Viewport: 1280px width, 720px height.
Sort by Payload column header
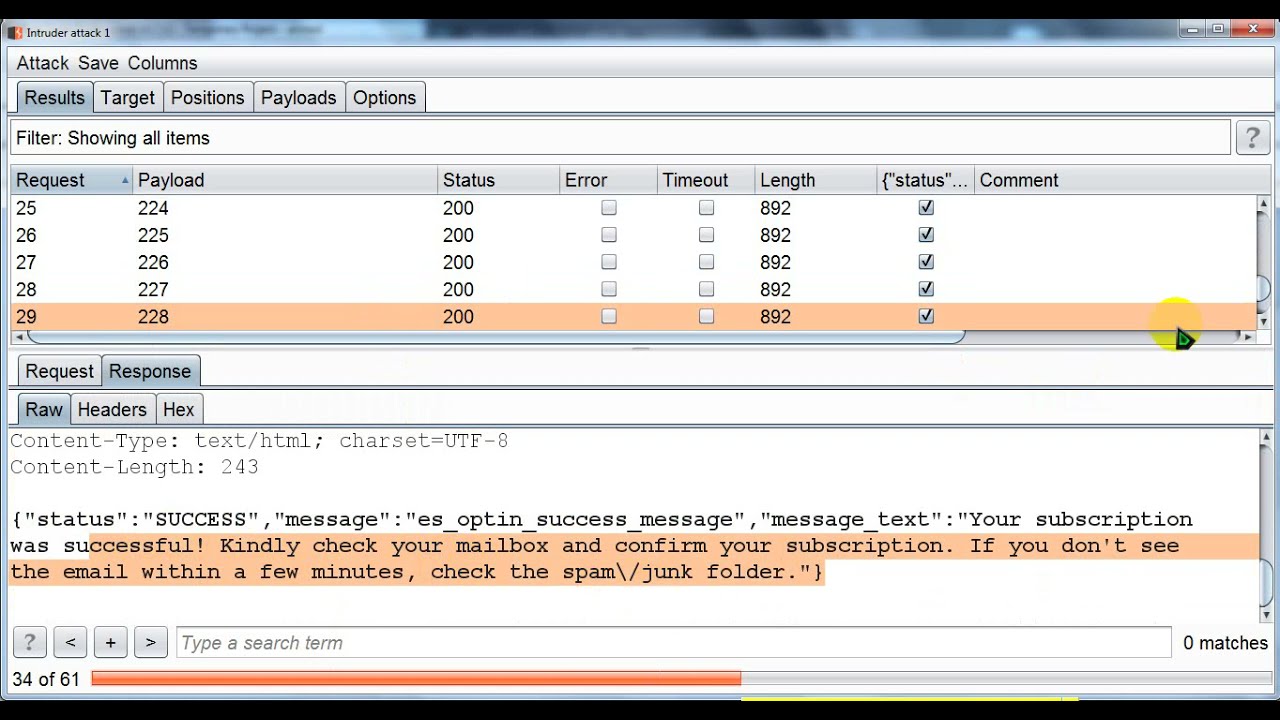pos(286,180)
